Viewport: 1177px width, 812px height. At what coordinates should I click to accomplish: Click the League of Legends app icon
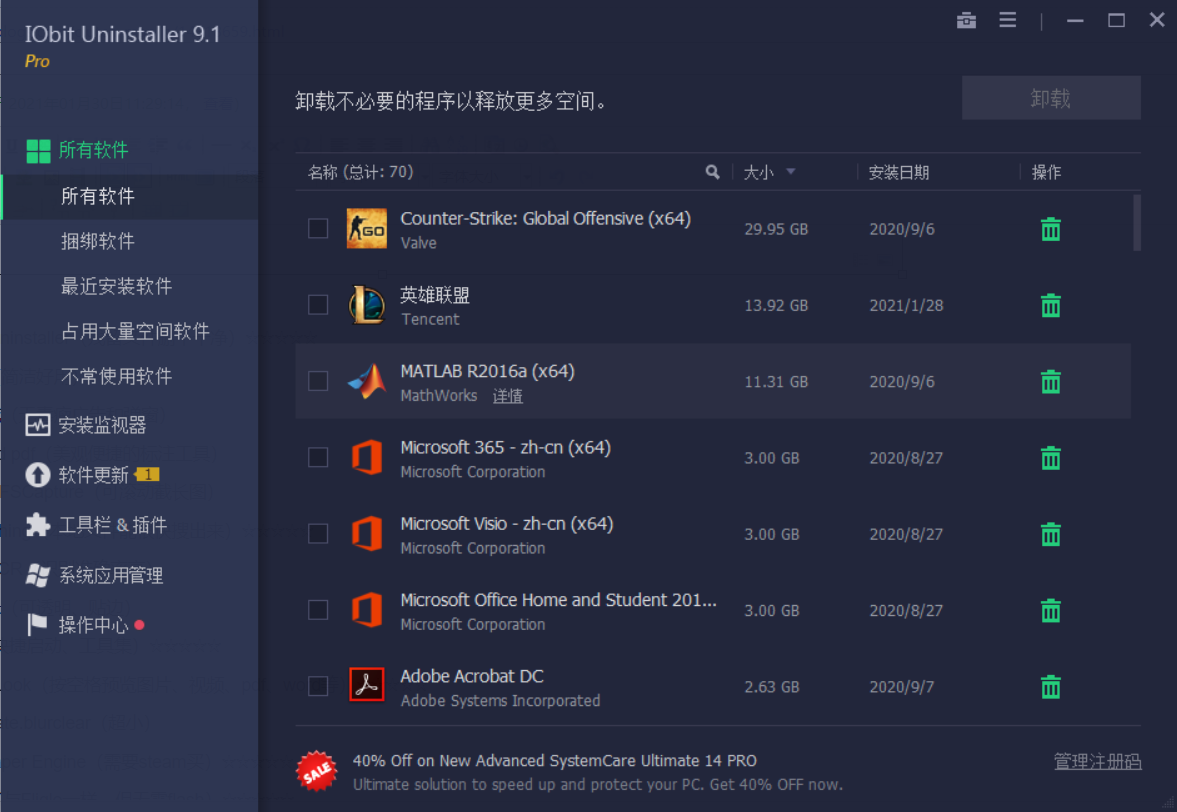[x=366, y=305]
